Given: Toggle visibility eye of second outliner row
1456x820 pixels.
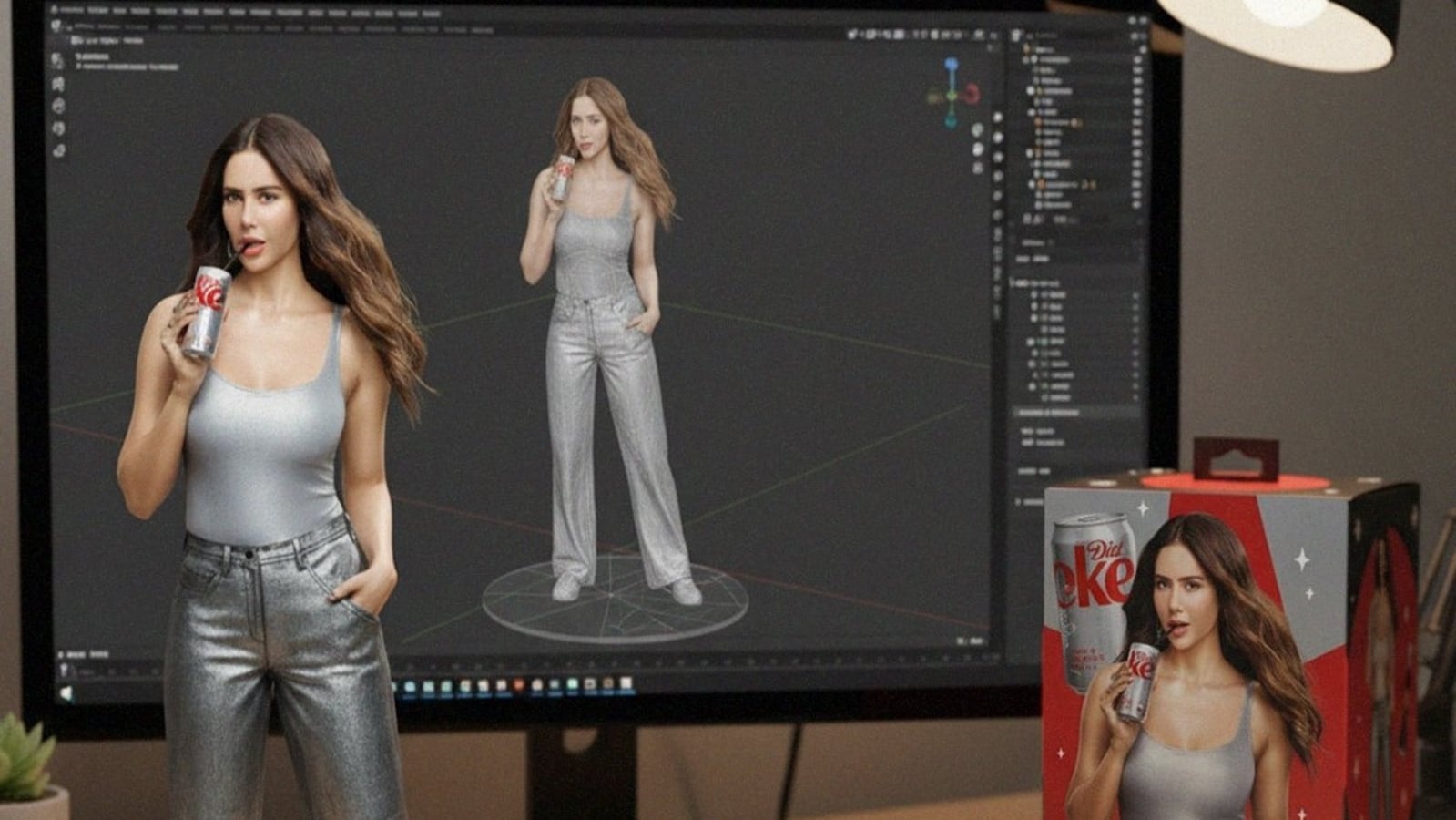Looking at the screenshot, I should [1138, 59].
